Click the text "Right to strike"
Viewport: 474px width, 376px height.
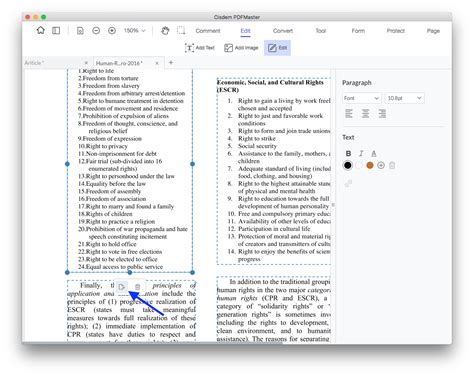[257, 138]
